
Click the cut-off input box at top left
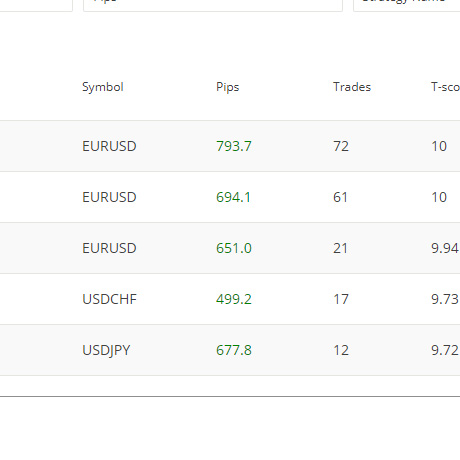click(36, 5)
